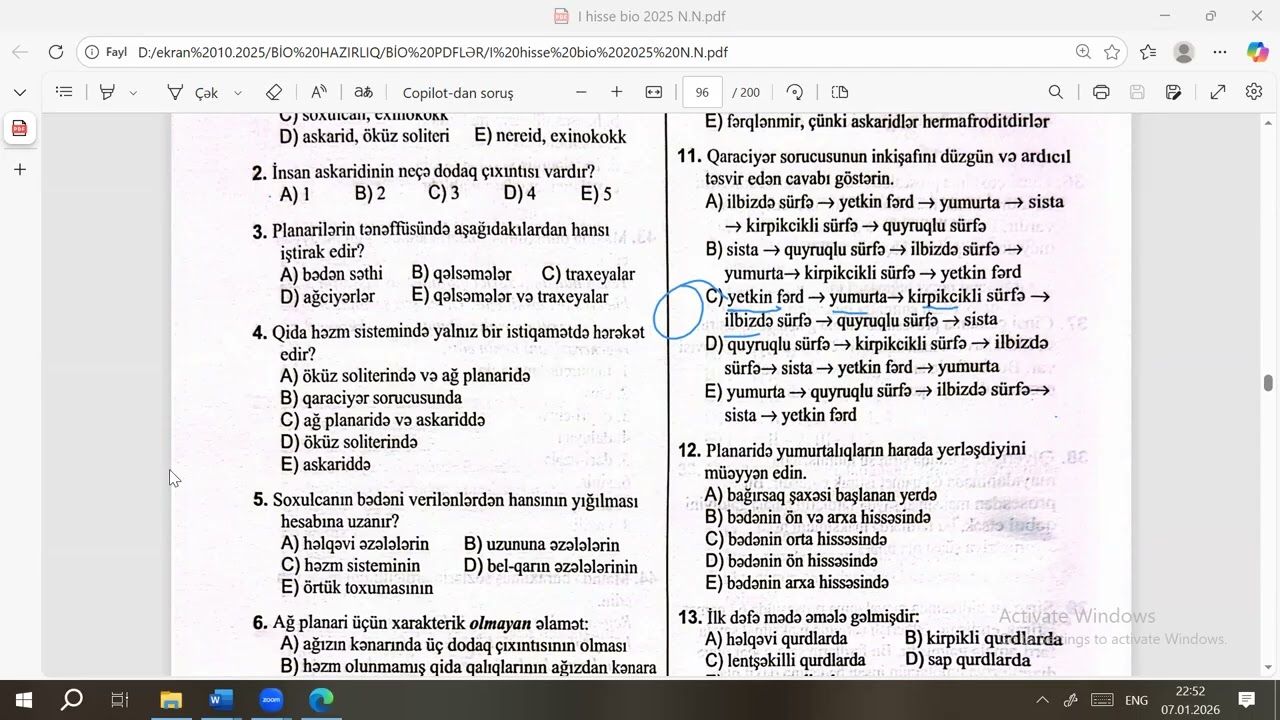Screen dimensions: 1280x720
Task: Open the touch keyboard tray icon
Action: point(1102,700)
